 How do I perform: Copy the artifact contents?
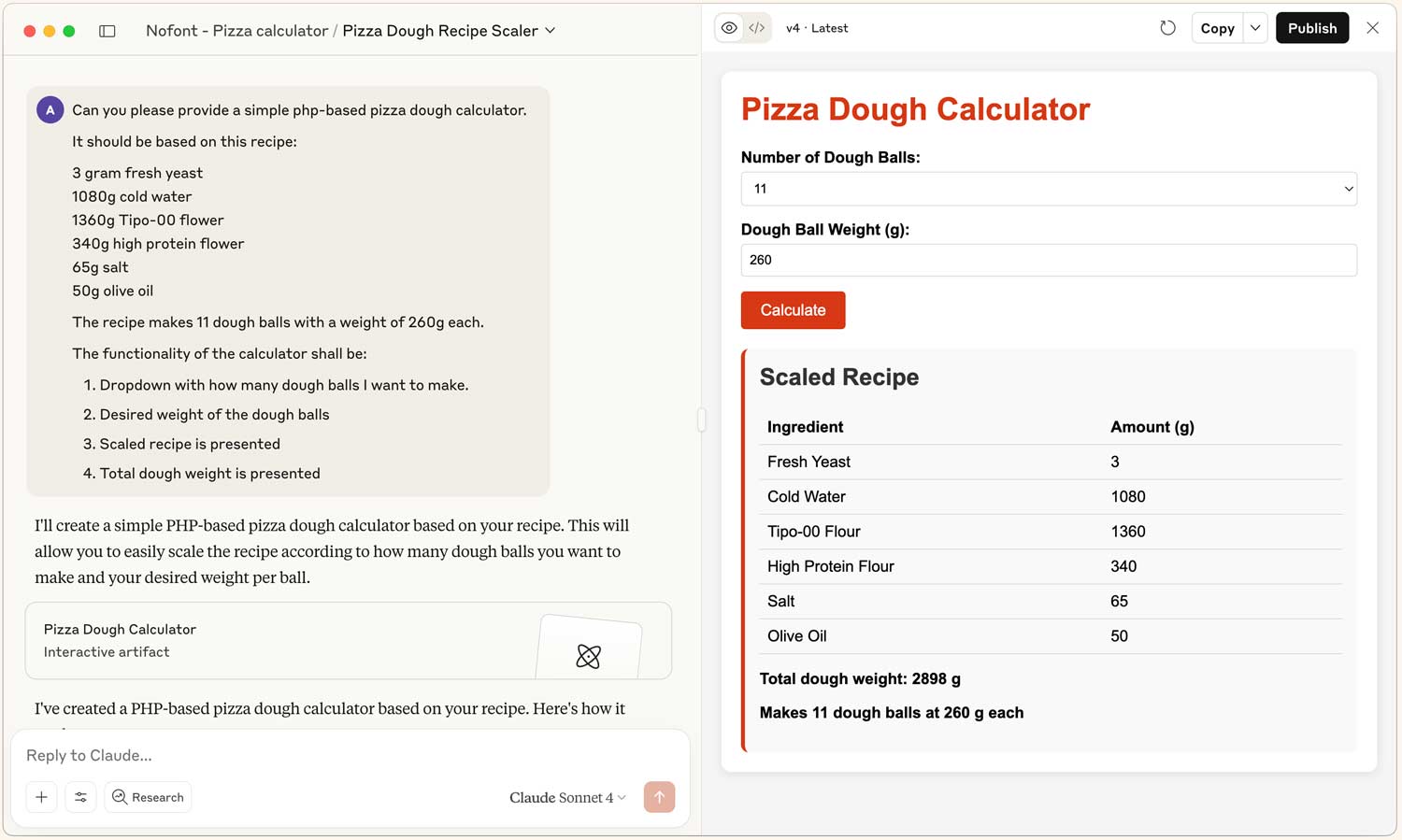click(x=1217, y=28)
